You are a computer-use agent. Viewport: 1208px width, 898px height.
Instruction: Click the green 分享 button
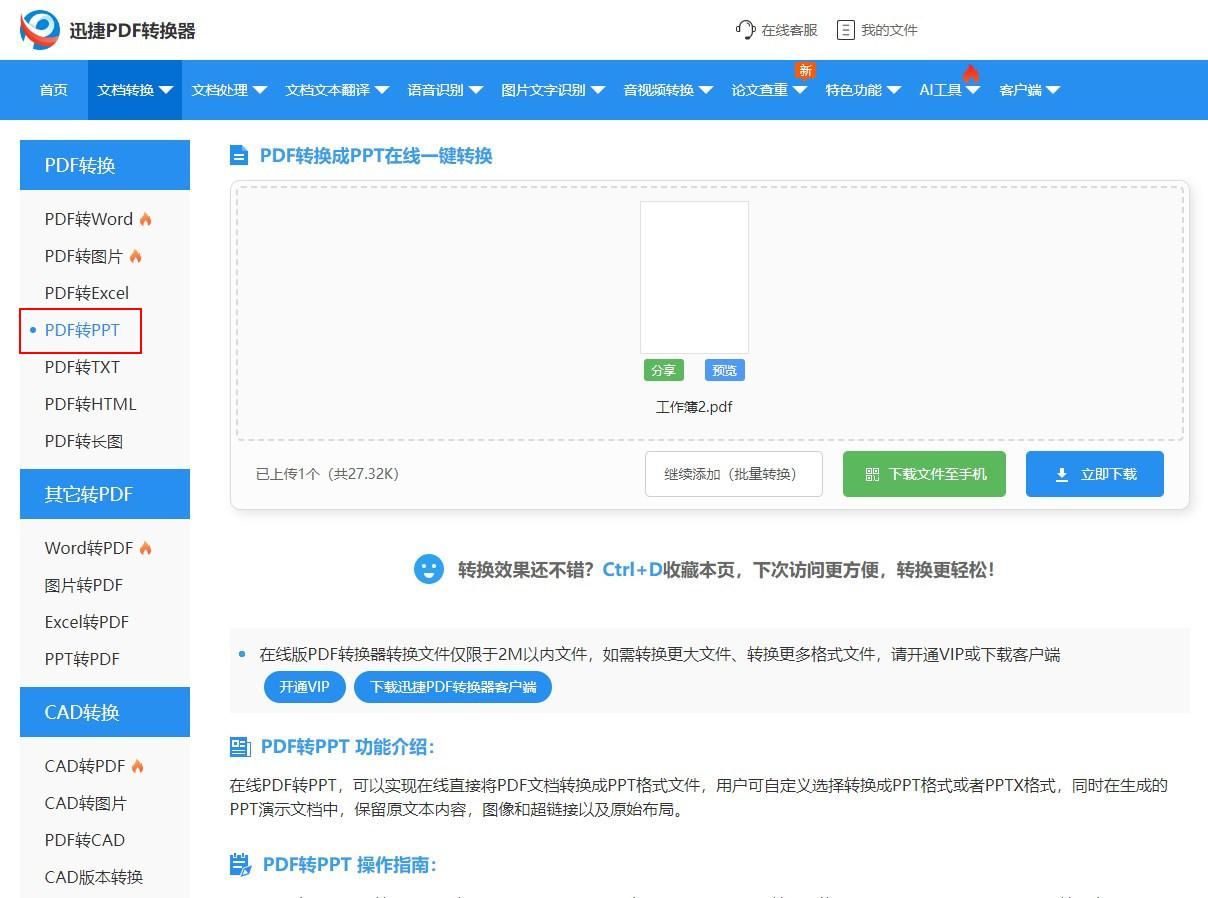tap(664, 370)
